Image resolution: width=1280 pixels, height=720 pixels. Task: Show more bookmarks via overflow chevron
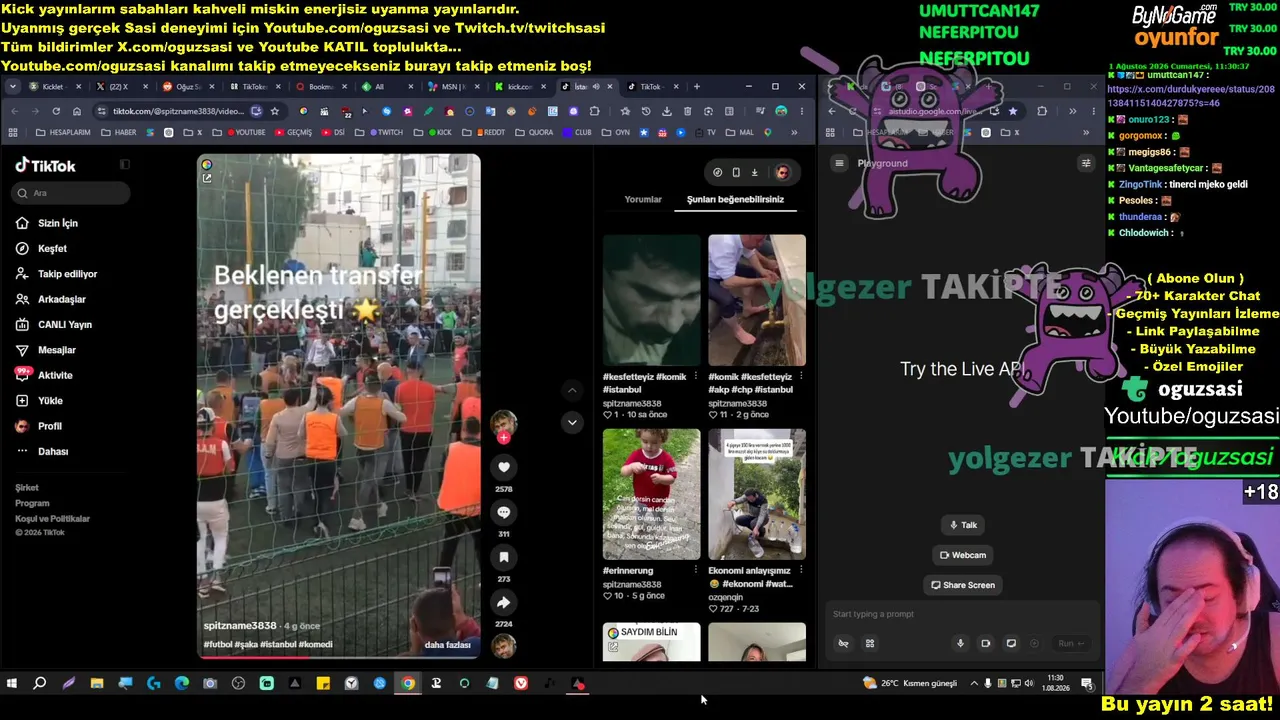point(794,132)
